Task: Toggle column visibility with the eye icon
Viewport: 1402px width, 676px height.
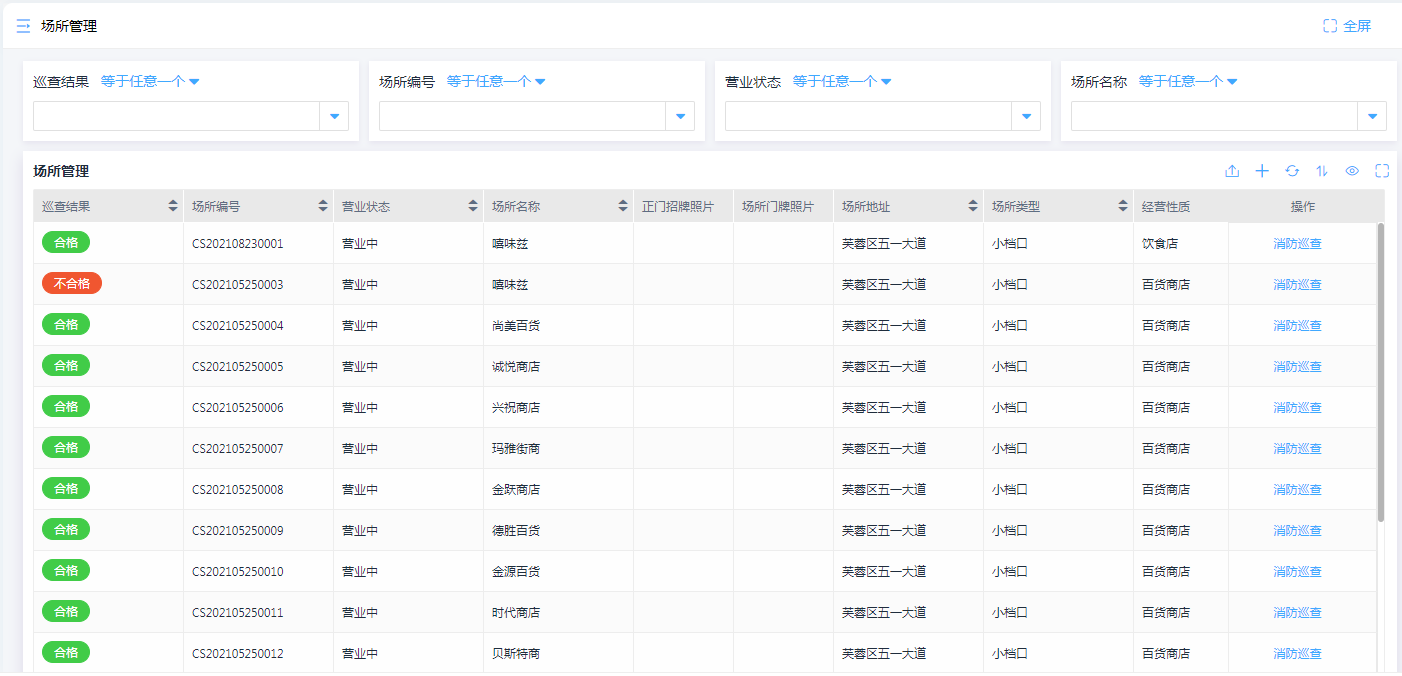Action: point(1352,171)
